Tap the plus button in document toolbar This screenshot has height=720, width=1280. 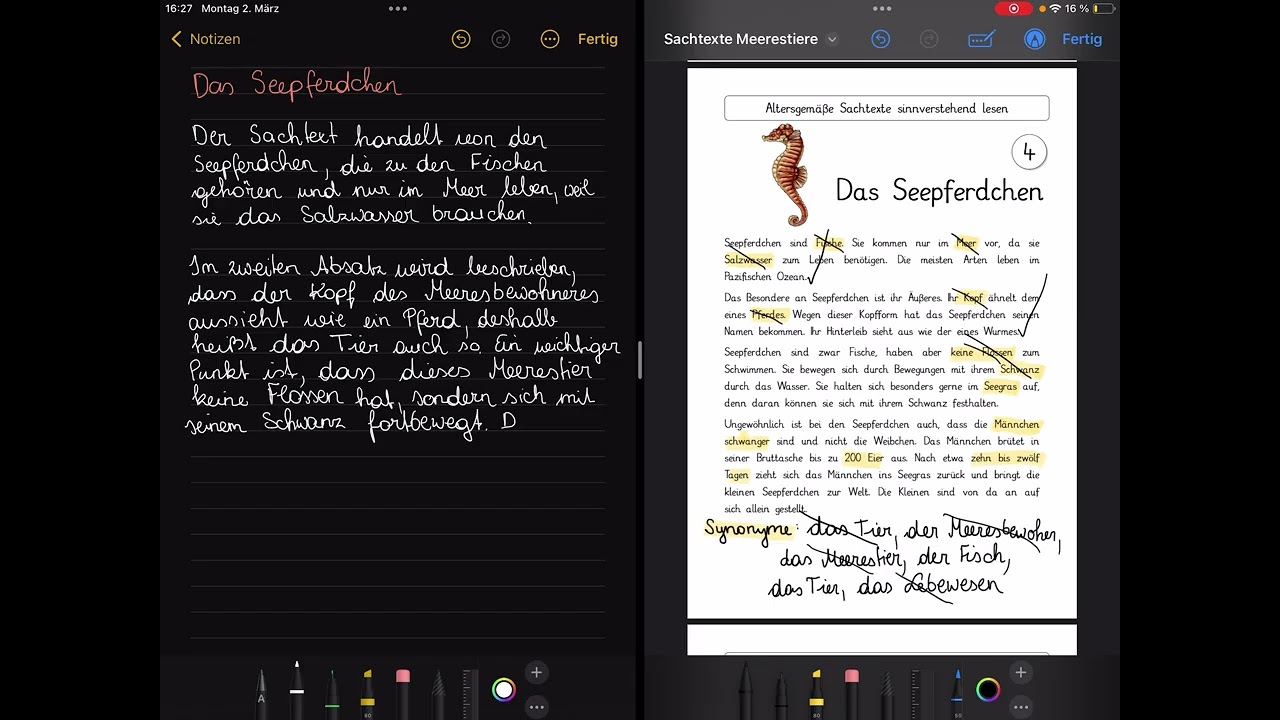pyautogui.click(x=1020, y=673)
